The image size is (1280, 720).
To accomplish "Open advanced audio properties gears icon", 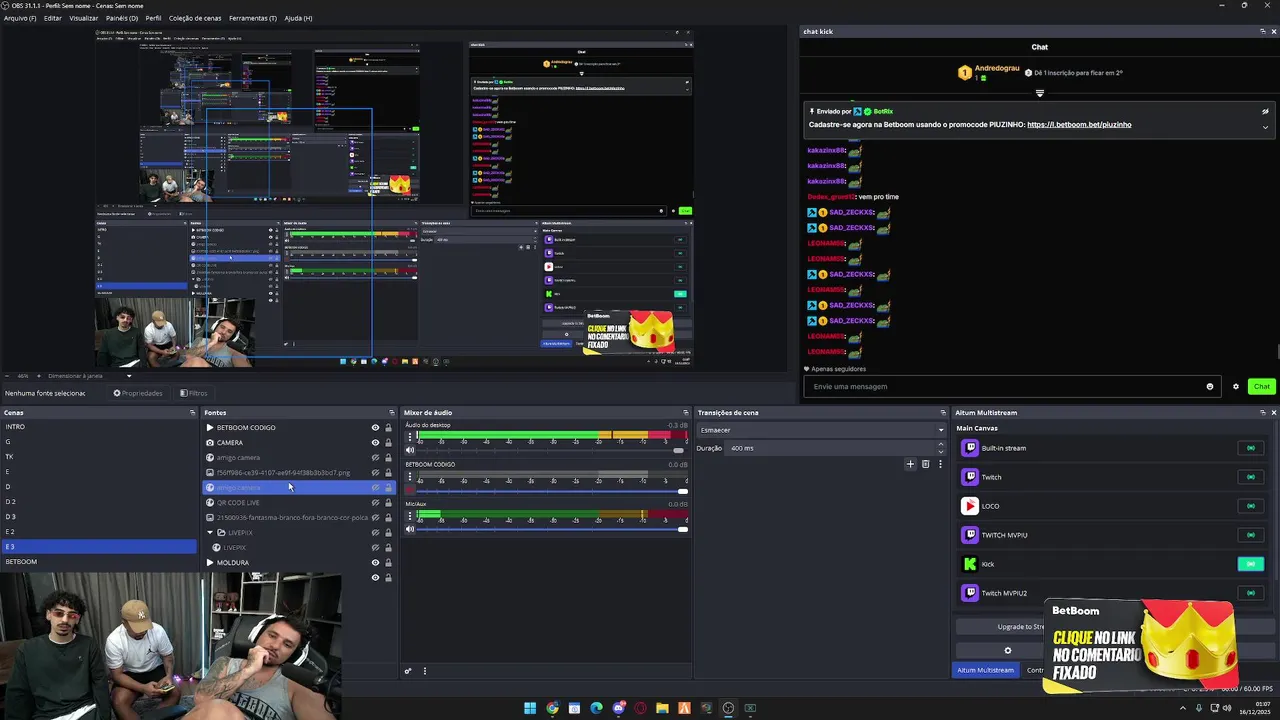I will (408, 671).
